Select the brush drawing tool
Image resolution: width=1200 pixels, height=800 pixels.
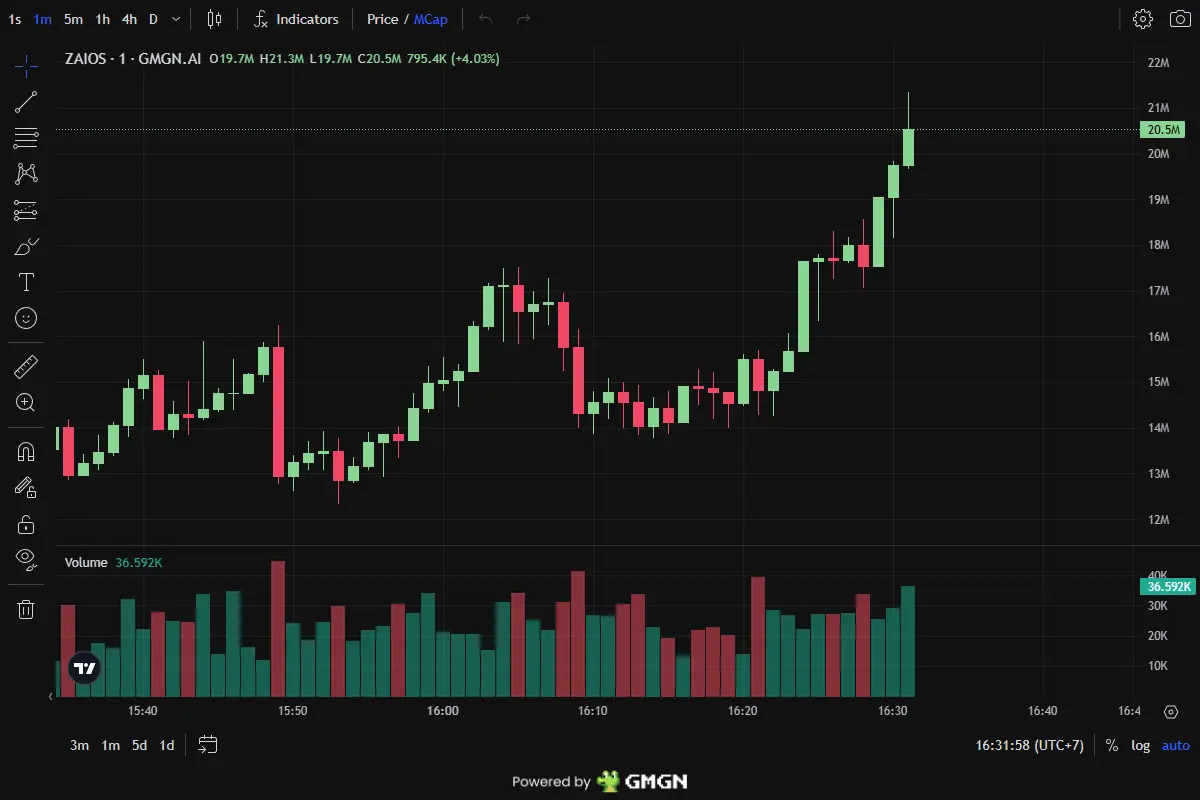[26, 245]
